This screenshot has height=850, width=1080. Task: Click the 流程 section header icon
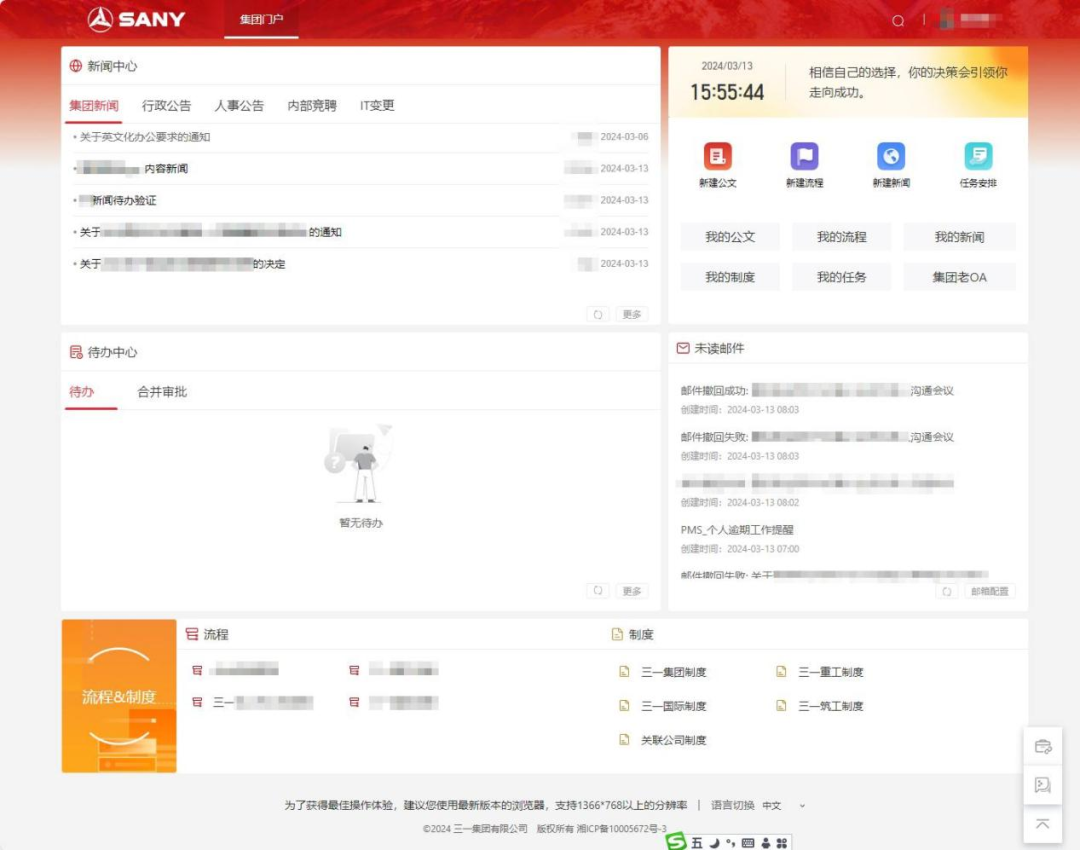pyautogui.click(x=191, y=634)
